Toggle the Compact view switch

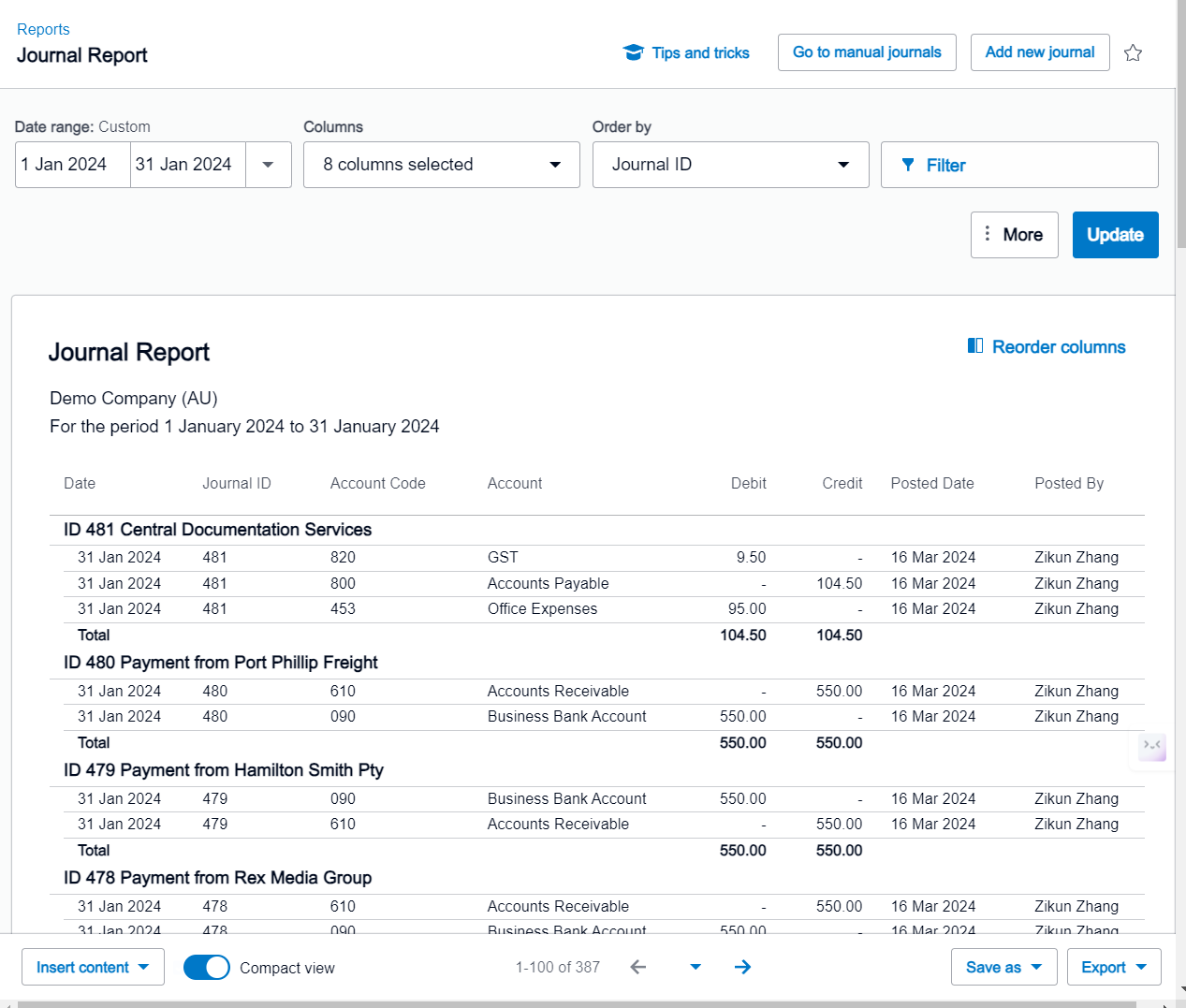tap(206, 967)
